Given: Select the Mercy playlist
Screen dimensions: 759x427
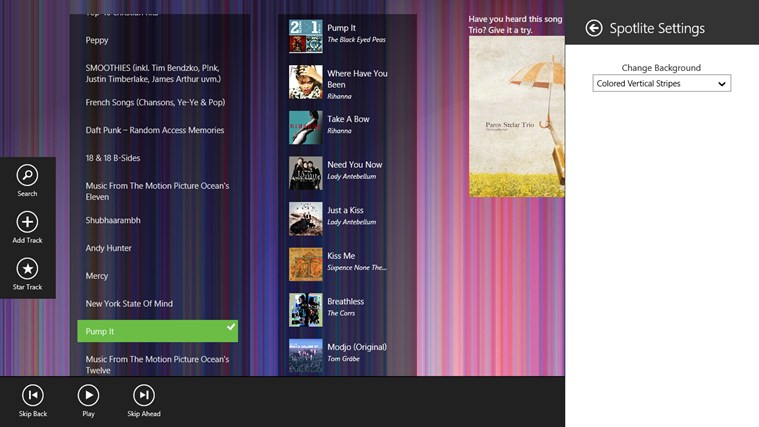Looking at the screenshot, I should 97,276.
